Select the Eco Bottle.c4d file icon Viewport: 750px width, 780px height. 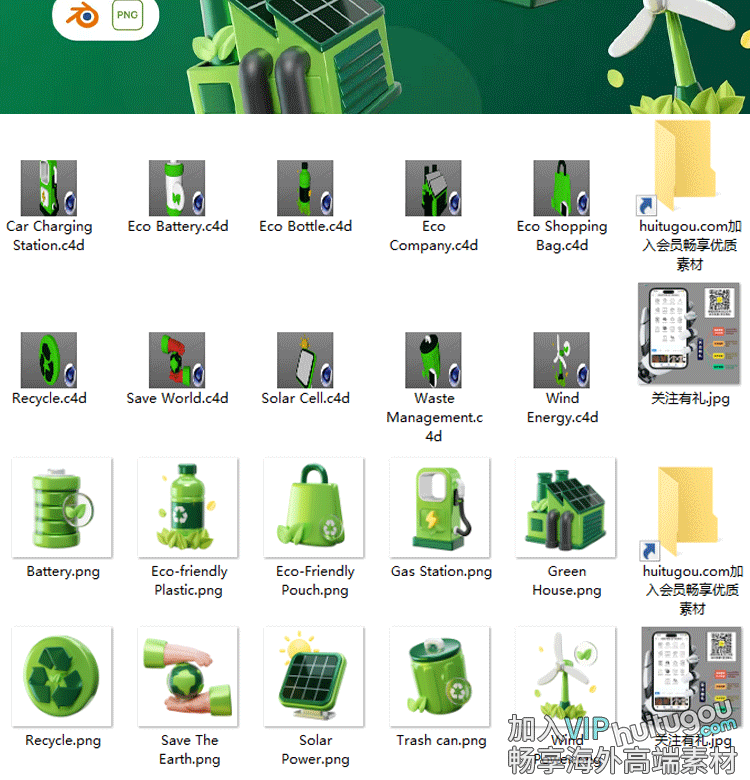305,188
